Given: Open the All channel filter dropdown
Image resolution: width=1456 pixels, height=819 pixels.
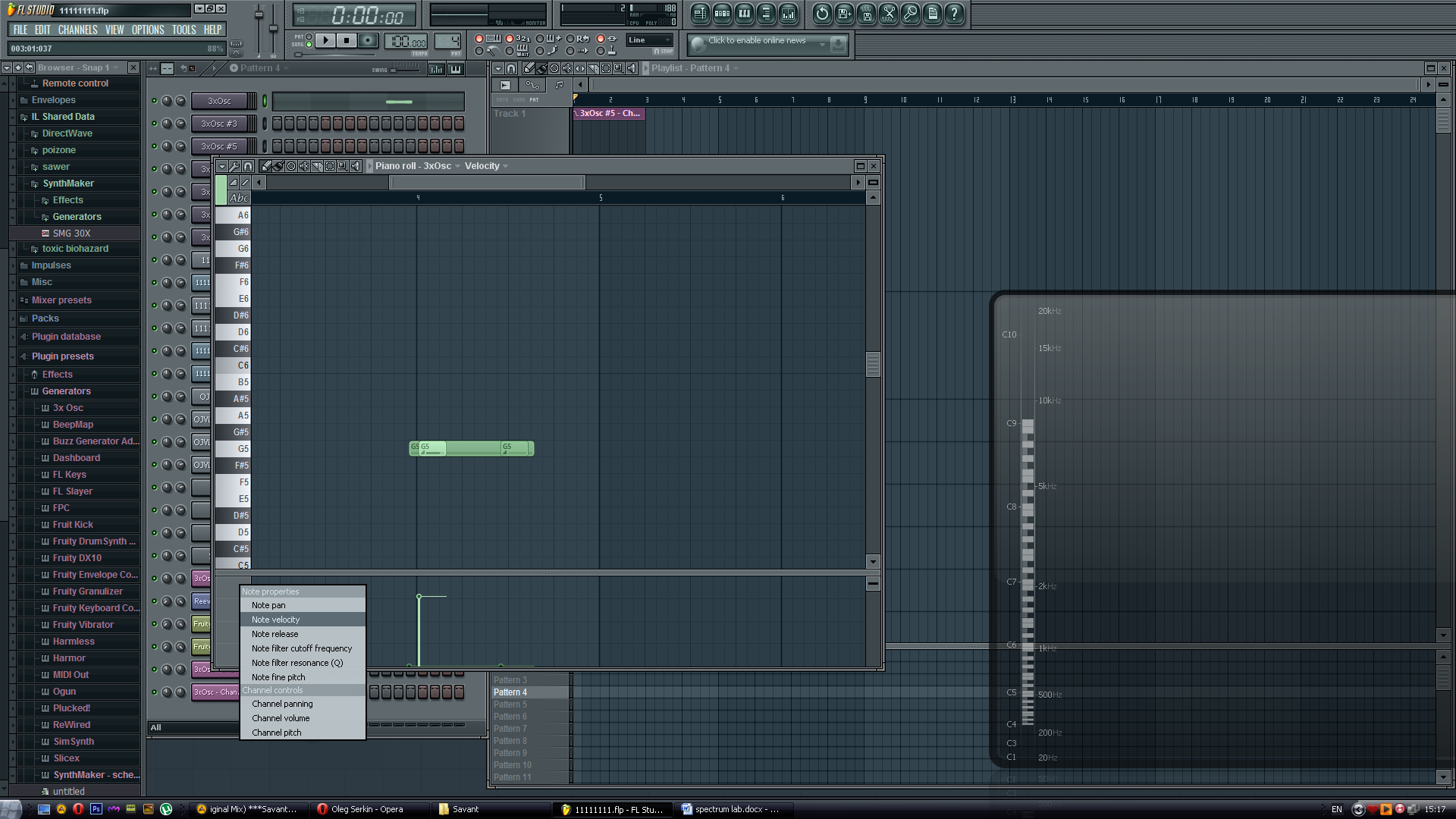Looking at the screenshot, I should tap(193, 727).
